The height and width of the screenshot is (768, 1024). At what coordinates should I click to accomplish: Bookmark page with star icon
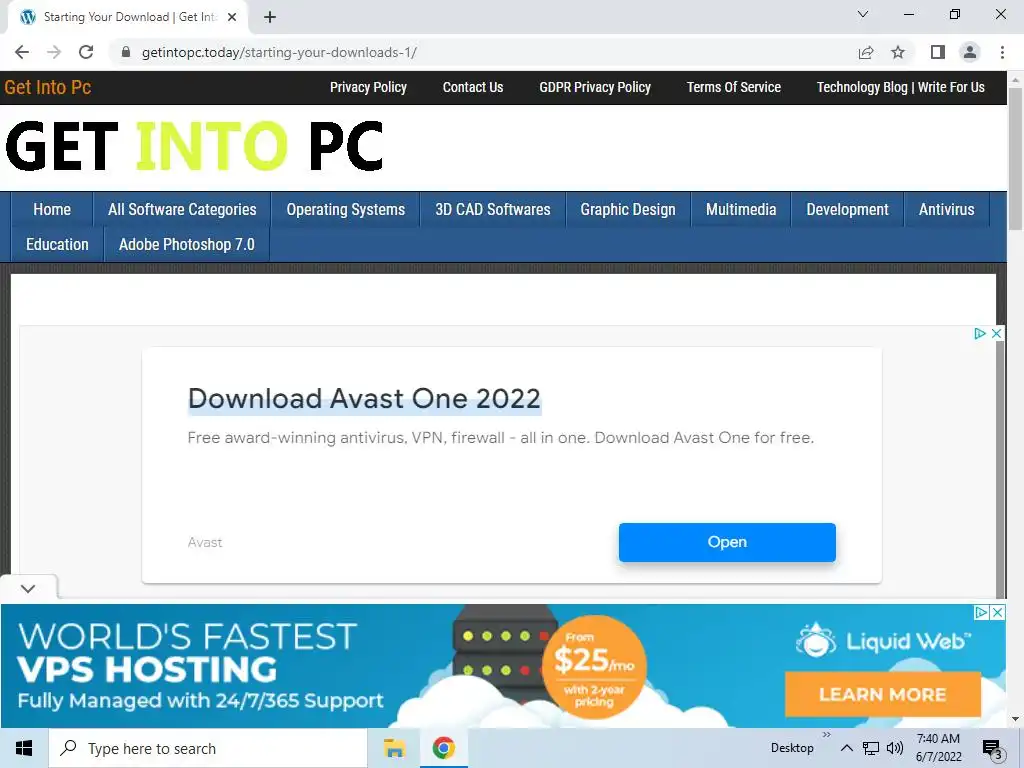pyautogui.click(x=898, y=52)
